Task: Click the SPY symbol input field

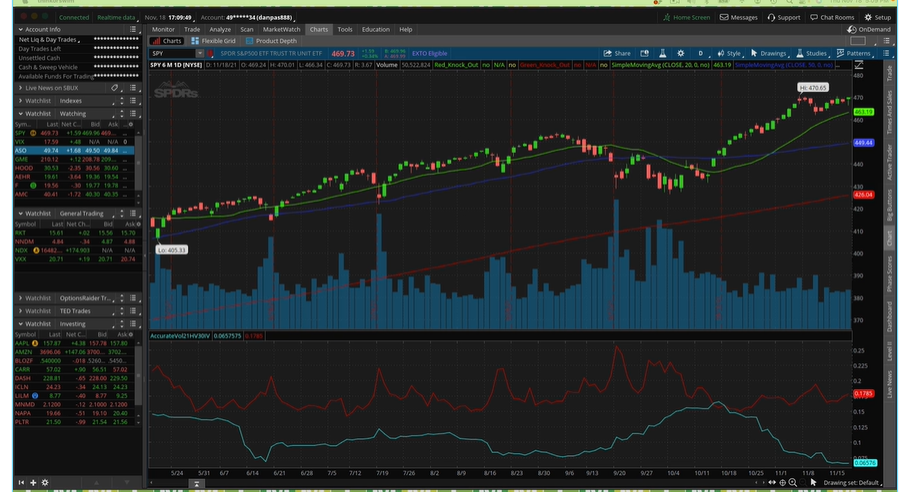Action: point(172,53)
